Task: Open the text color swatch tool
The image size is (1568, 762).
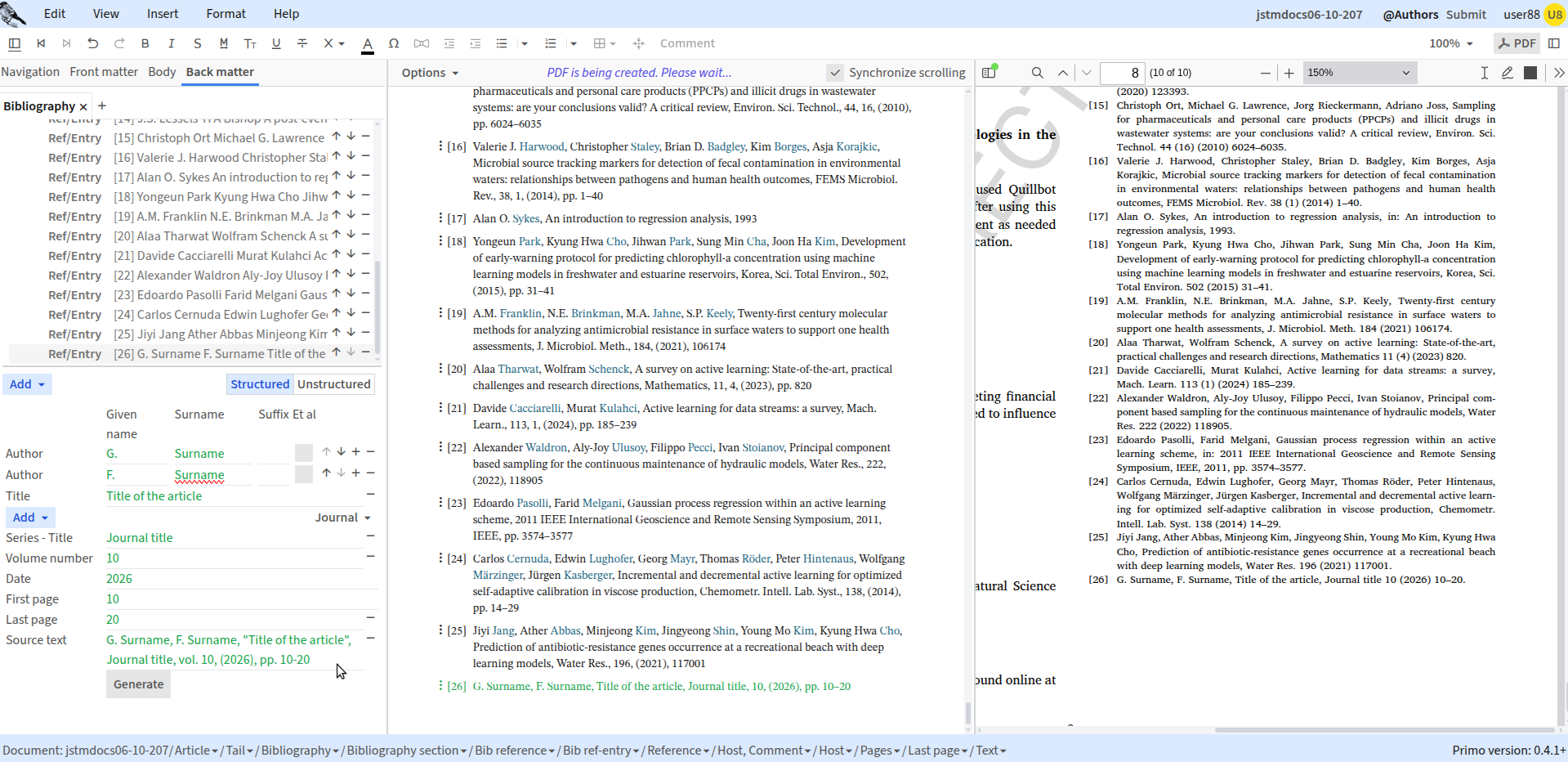Action: pos(368,44)
